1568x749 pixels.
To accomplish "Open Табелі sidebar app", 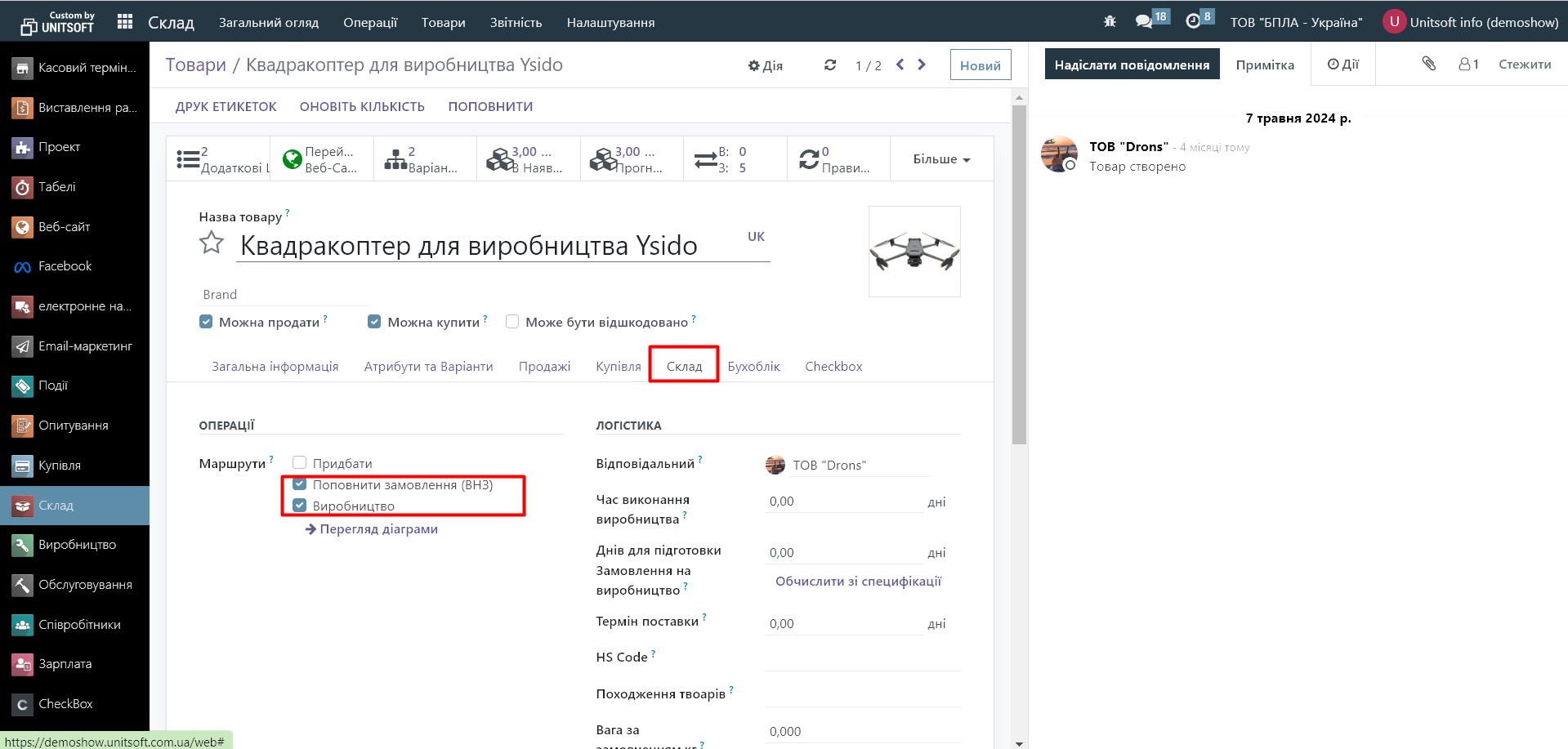I will (74, 187).
